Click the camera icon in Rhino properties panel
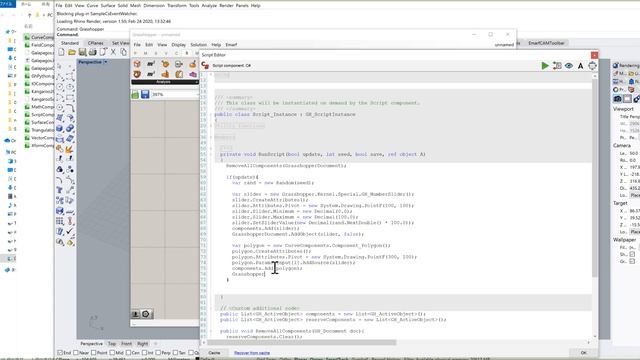 pos(618,98)
